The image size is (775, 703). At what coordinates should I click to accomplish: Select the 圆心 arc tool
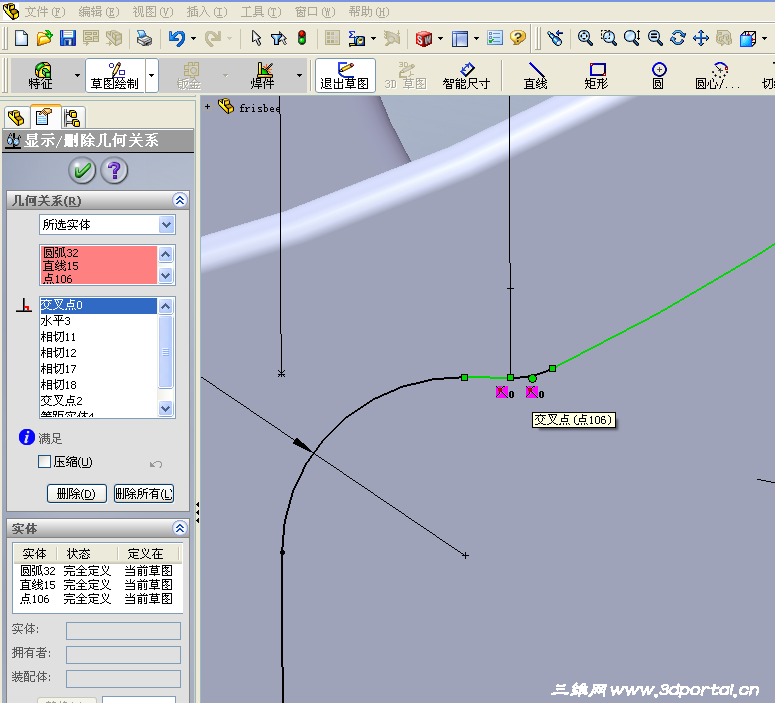point(718,76)
